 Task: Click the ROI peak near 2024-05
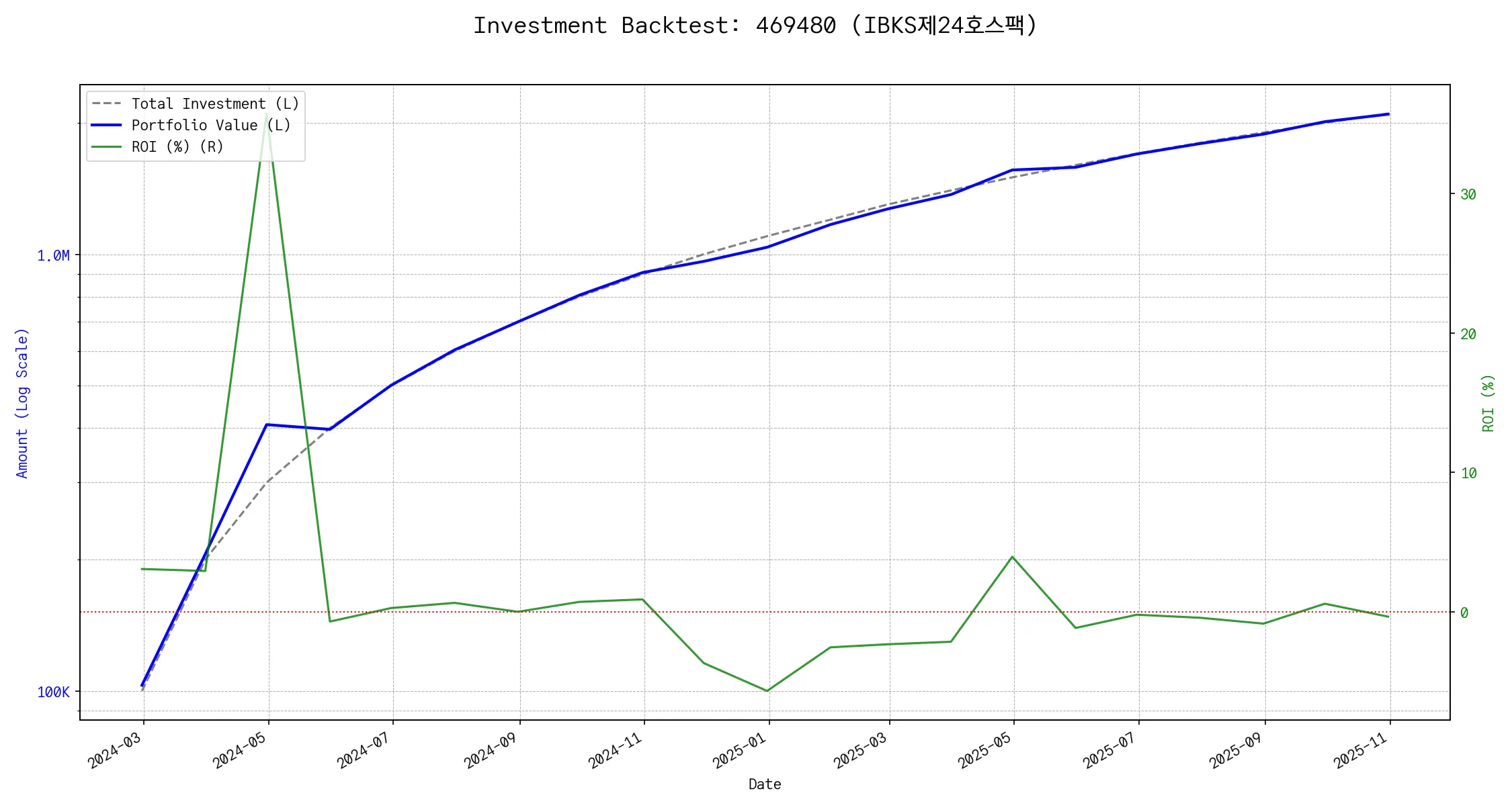point(267,114)
